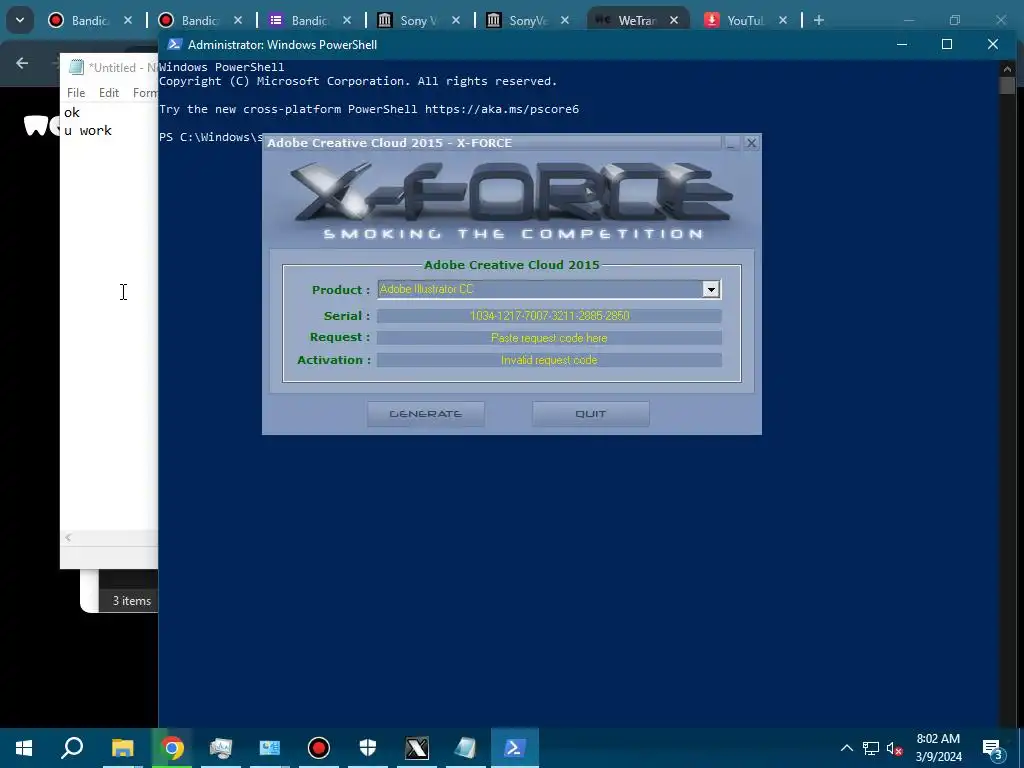Switch to the YouTube browser tab
The width and height of the screenshot is (1024, 768).
pos(744,20)
